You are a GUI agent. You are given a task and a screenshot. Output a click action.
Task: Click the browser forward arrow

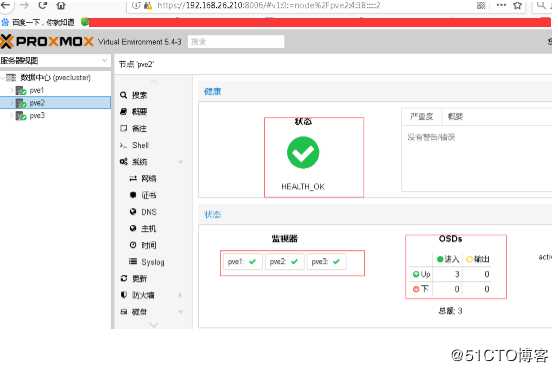pyautogui.click(x=24, y=5)
